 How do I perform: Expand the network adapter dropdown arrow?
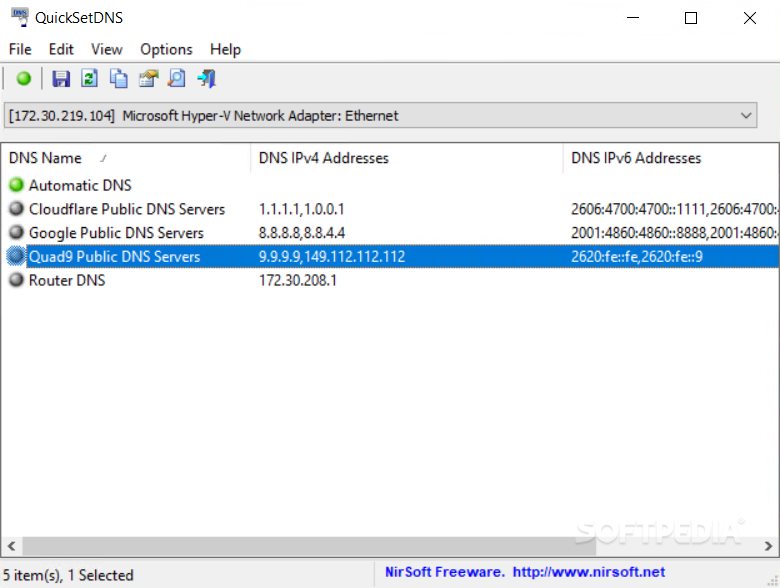point(746,115)
